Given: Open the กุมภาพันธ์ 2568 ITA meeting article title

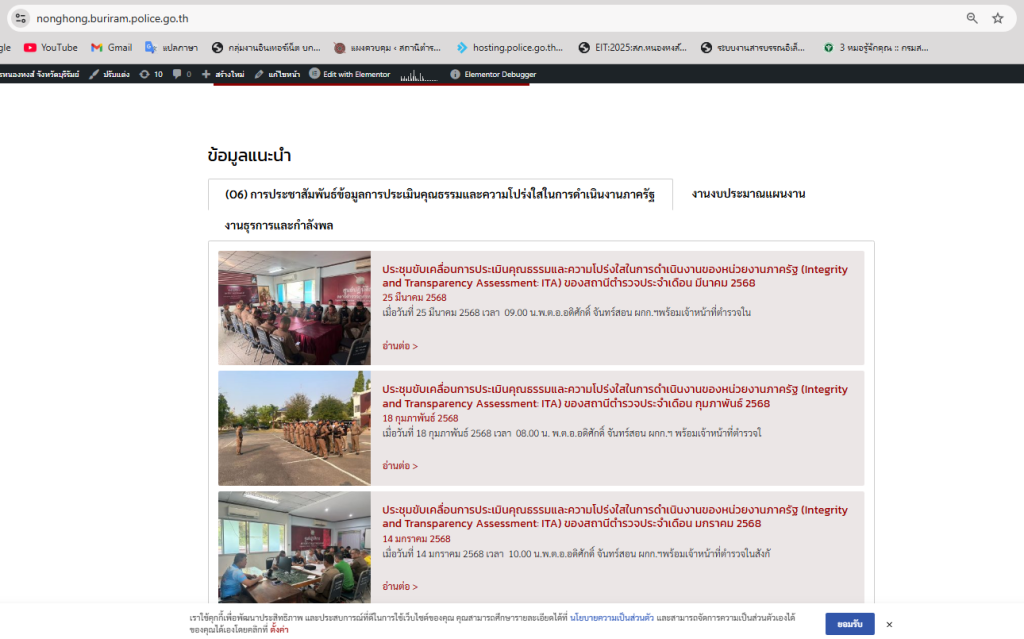Looking at the screenshot, I should pos(614,396).
